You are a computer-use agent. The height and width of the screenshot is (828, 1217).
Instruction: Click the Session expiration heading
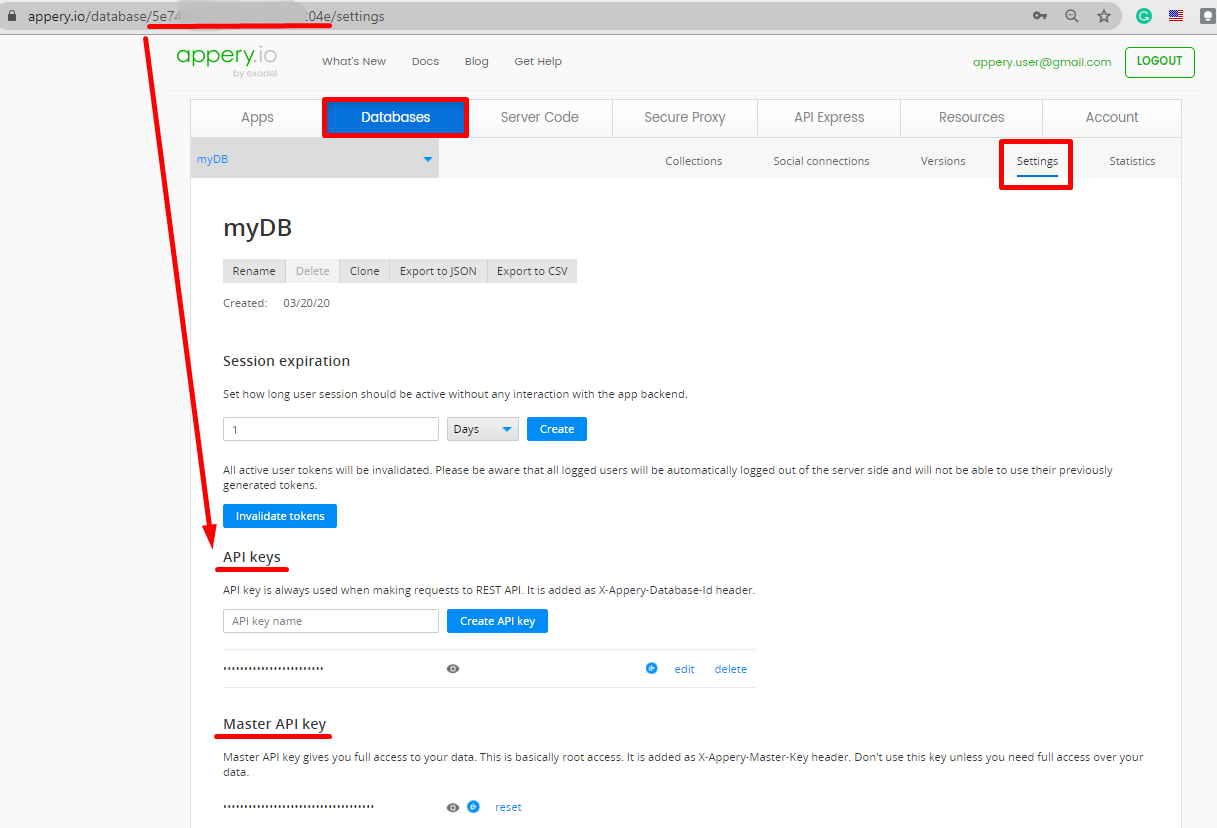[x=286, y=361]
